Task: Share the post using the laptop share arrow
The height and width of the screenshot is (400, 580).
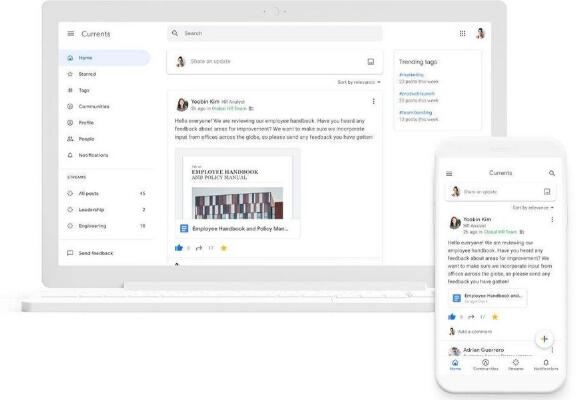Action: [x=199, y=248]
